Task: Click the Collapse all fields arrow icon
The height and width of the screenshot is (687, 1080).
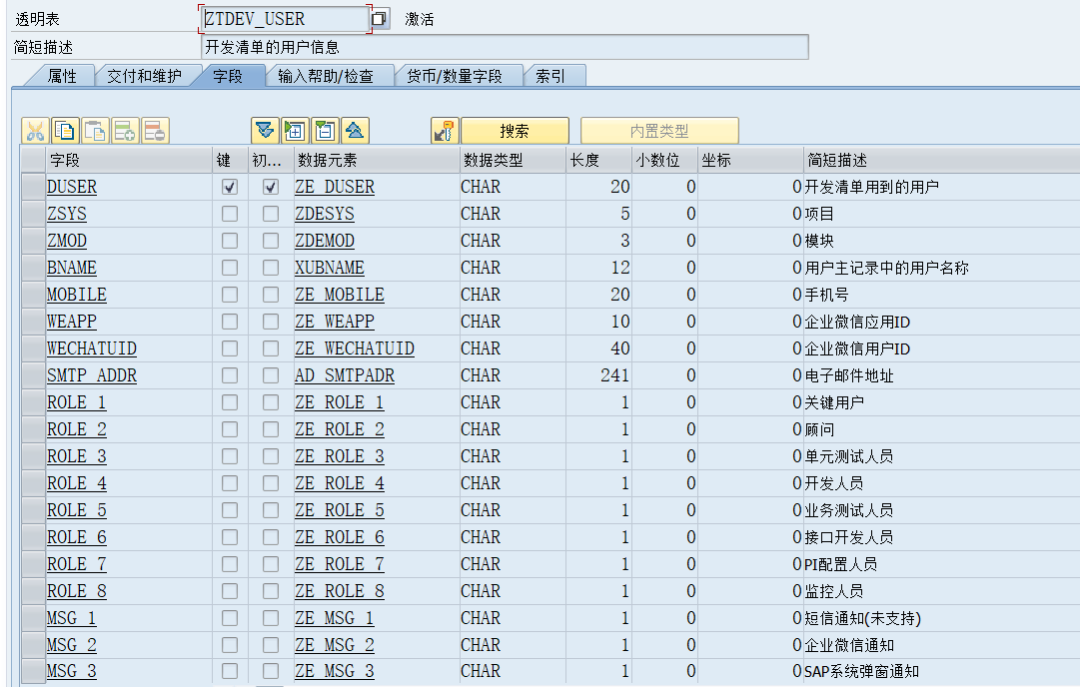Action: pyautogui.click(x=355, y=130)
